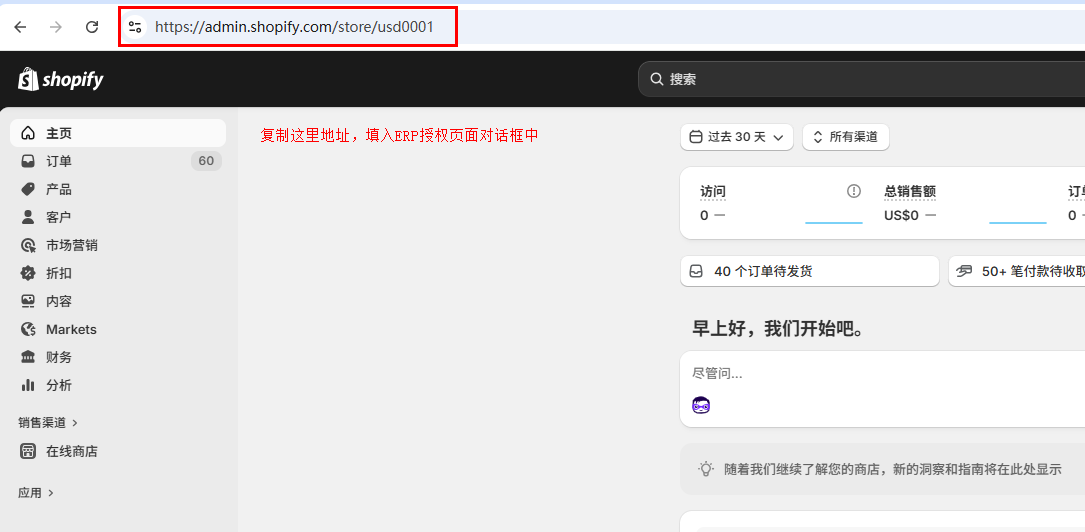The image size is (1085, 532).
Task: Click the 产品 tag icon
Action: pyautogui.click(x=28, y=189)
